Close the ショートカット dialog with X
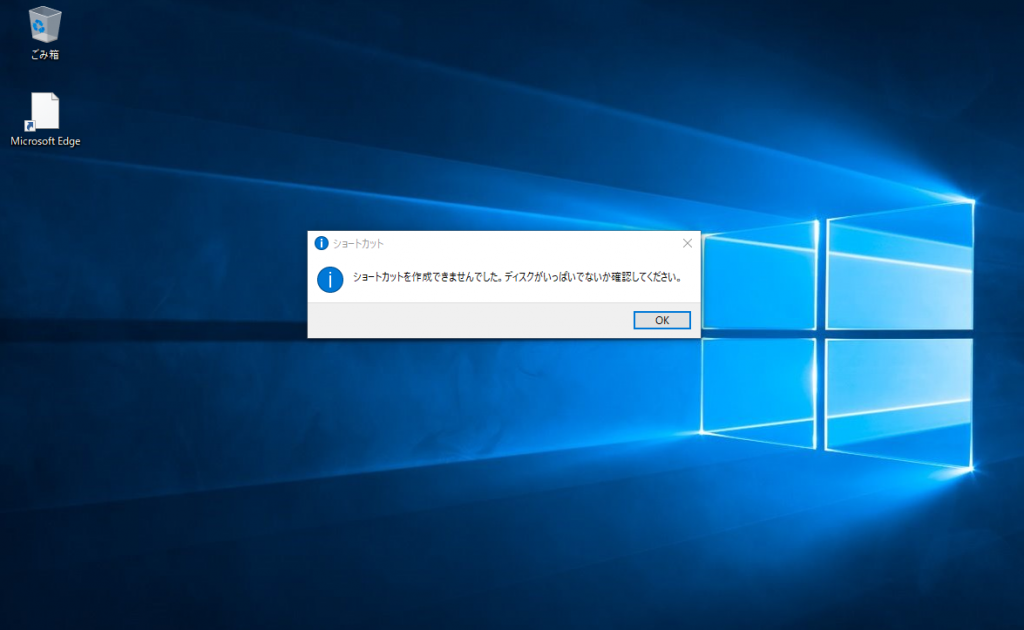Screen dimensions: 1024x630 [687, 243]
